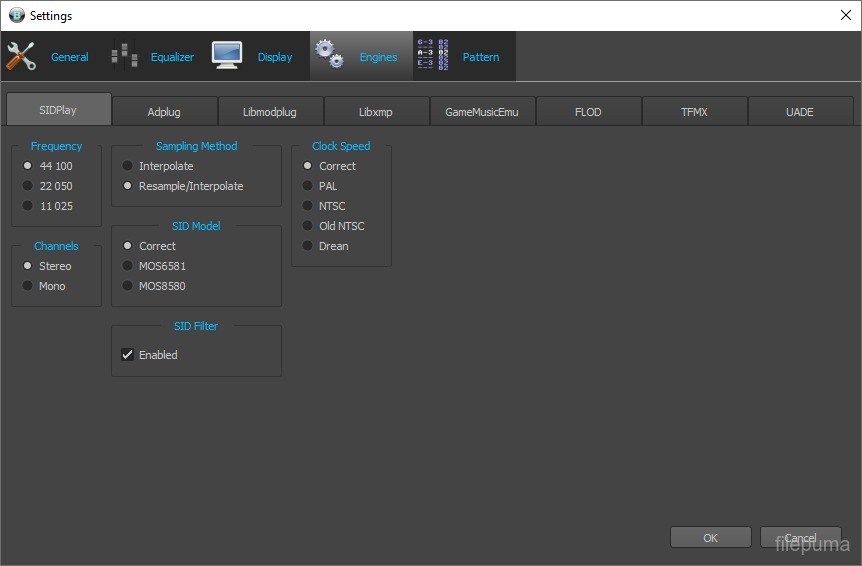Pick the Interpolate sampling method
The width and height of the screenshot is (862, 566).
tap(128, 166)
